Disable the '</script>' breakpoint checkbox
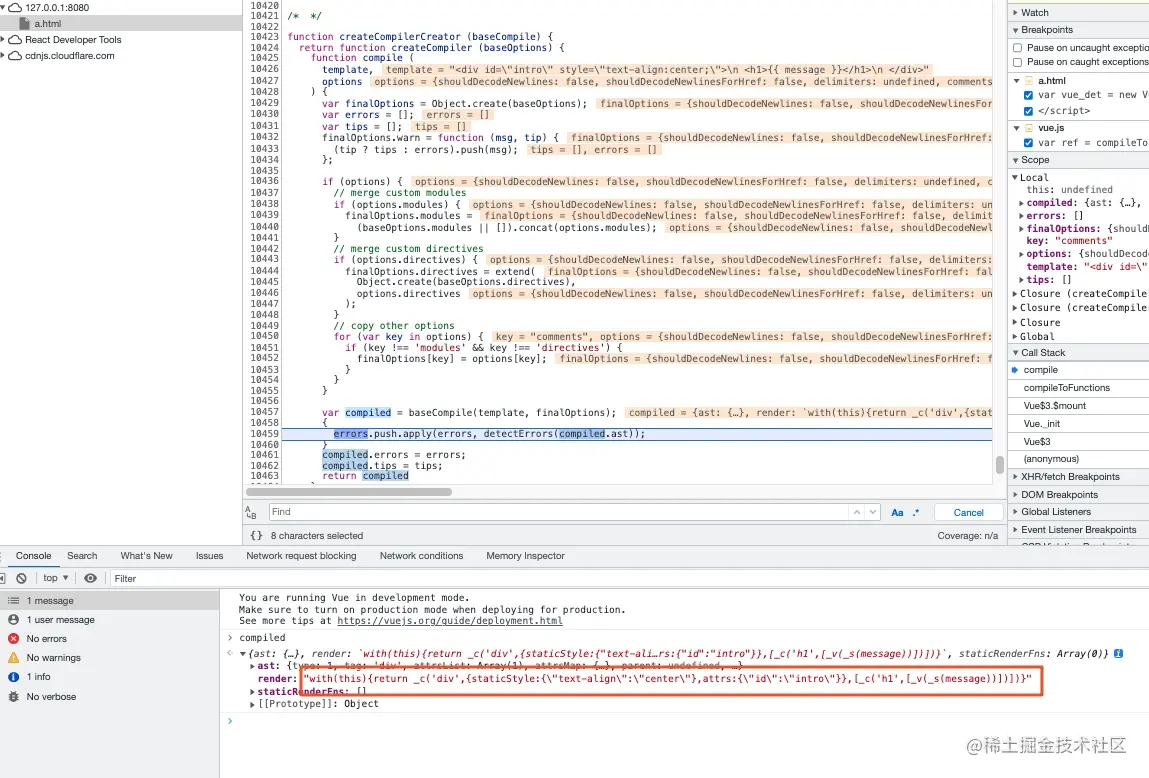This screenshot has width=1149, height=778. (1028, 111)
